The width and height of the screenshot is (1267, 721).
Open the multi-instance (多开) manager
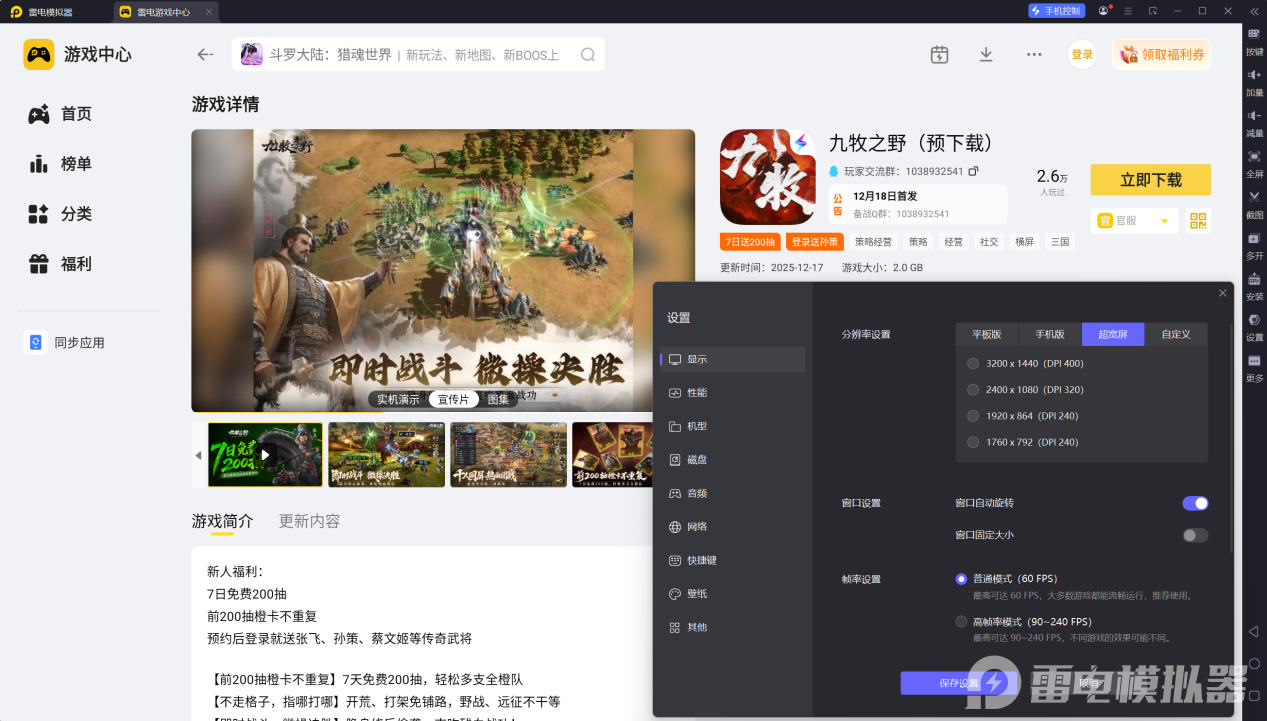1254,238
